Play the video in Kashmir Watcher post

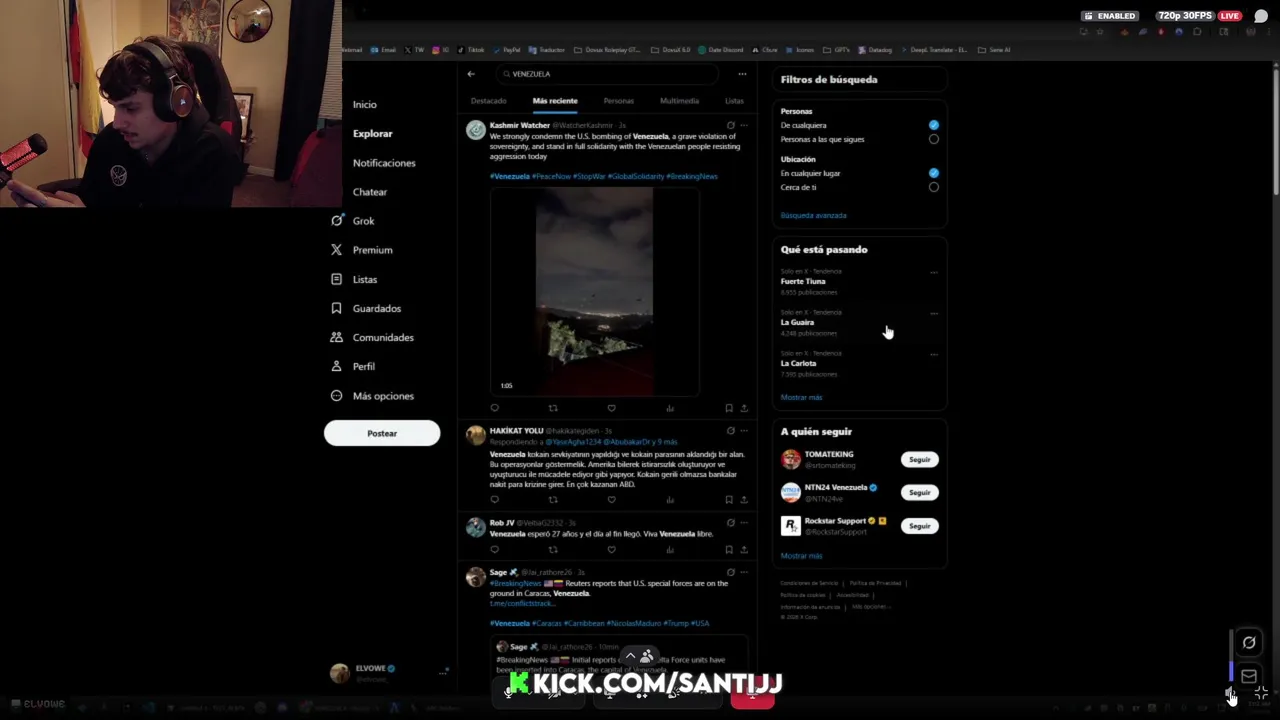click(x=594, y=292)
